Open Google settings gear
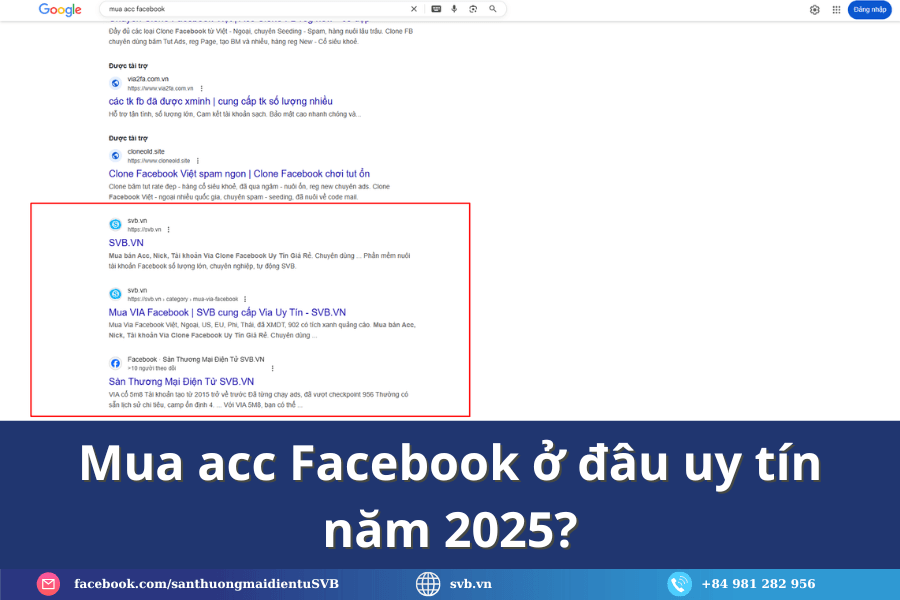Screen dimensions: 900x600 click(x=814, y=10)
